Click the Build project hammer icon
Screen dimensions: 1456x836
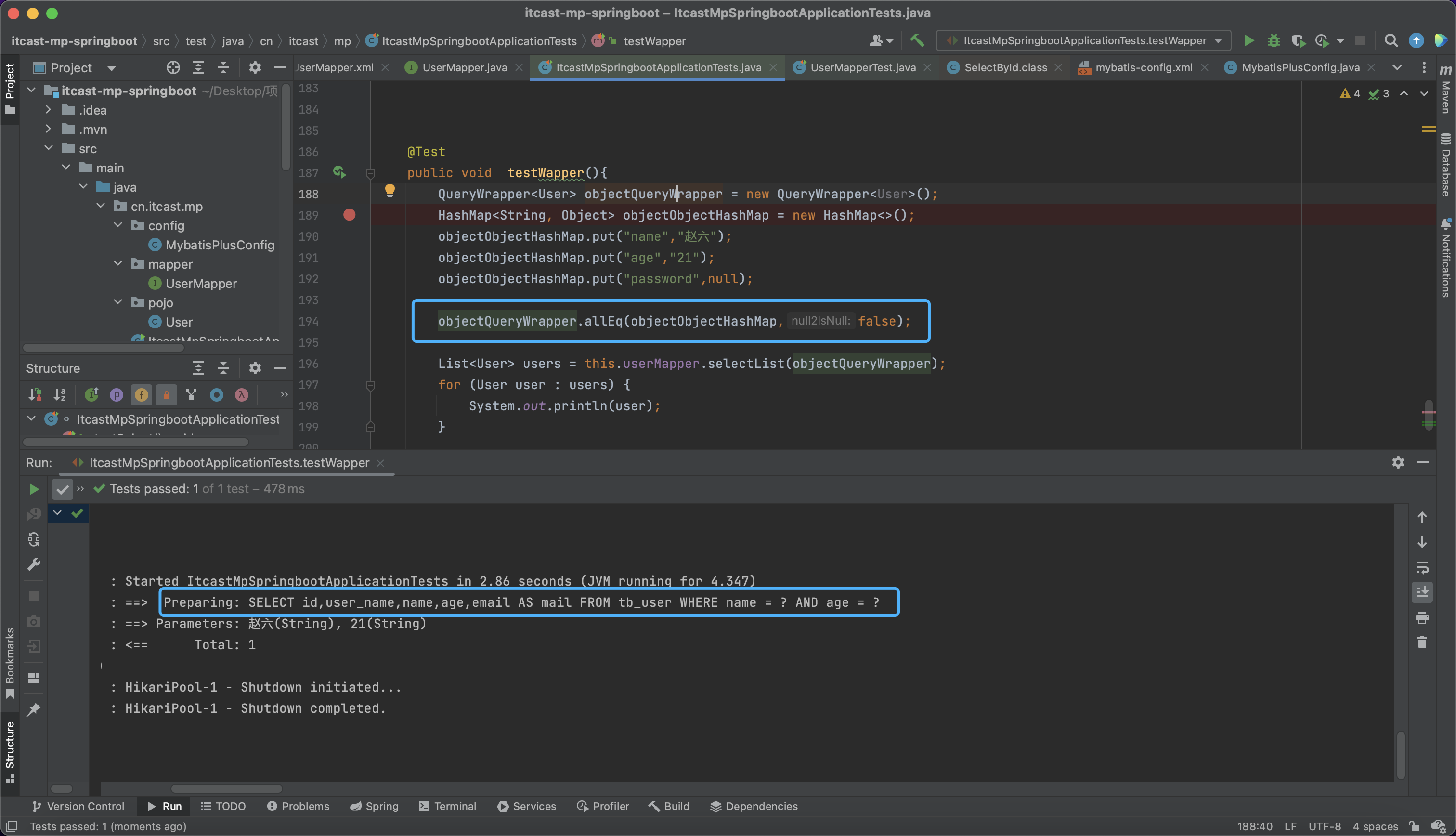pyautogui.click(x=917, y=41)
